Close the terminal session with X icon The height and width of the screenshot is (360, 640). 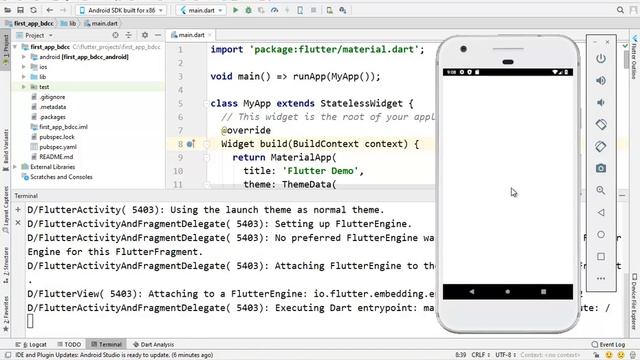(x=18, y=223)
